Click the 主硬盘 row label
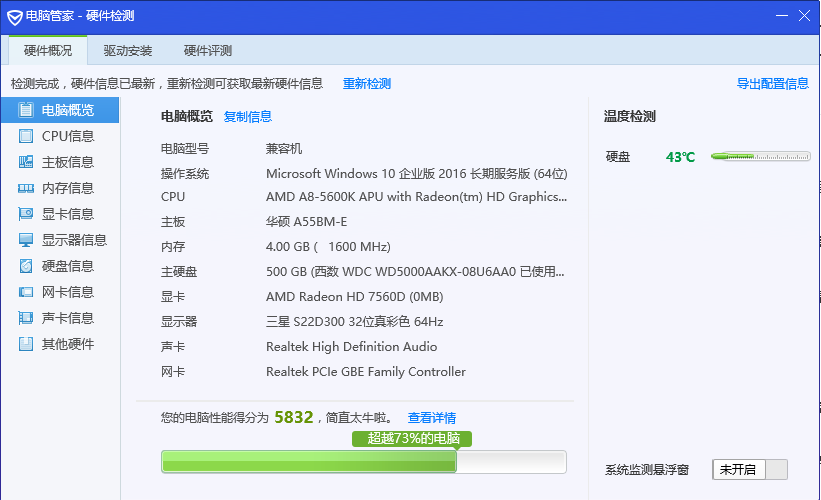The height and width of the screenshot is (500, 821). click(179, 272)
